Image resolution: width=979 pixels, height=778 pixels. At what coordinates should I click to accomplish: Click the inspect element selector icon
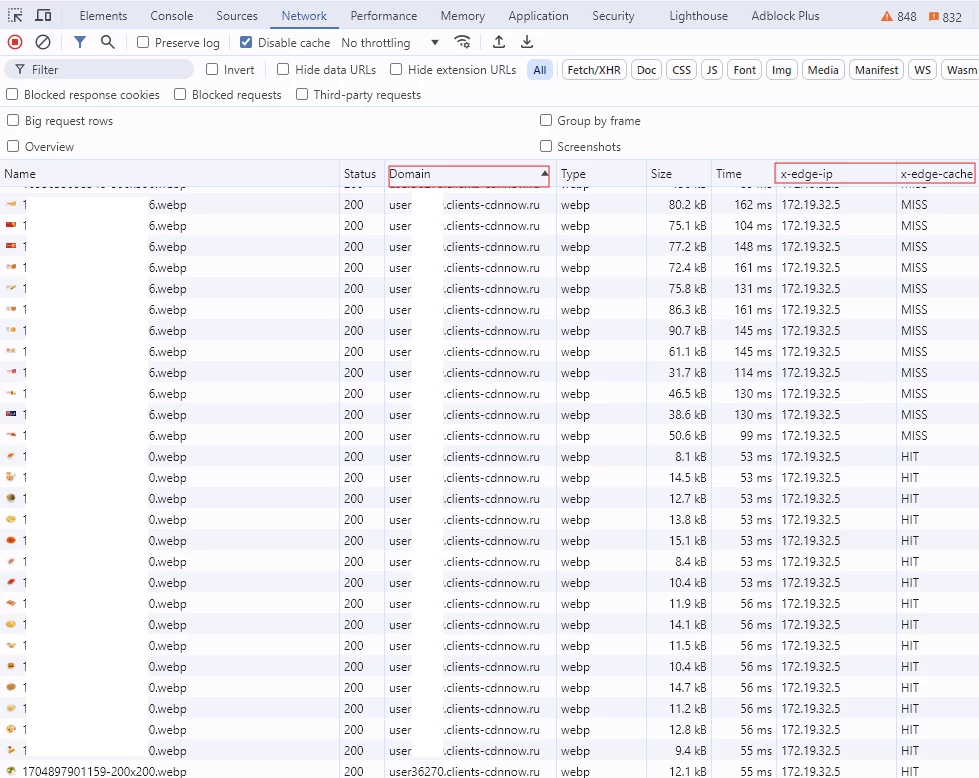pos(15,16)
